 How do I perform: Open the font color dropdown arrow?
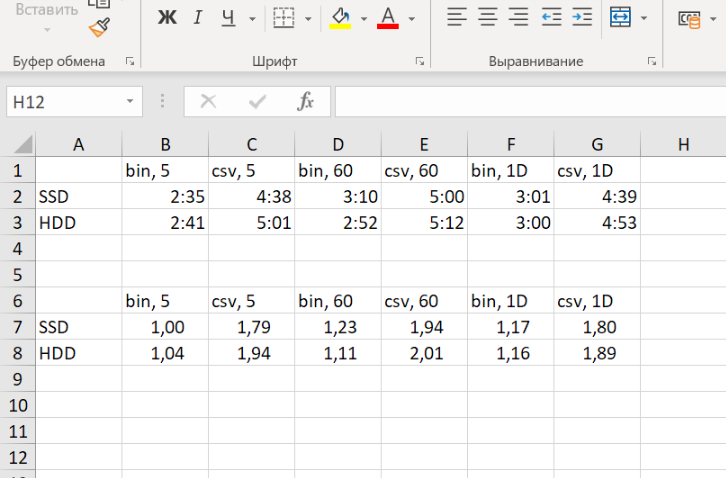click(411, 18)
